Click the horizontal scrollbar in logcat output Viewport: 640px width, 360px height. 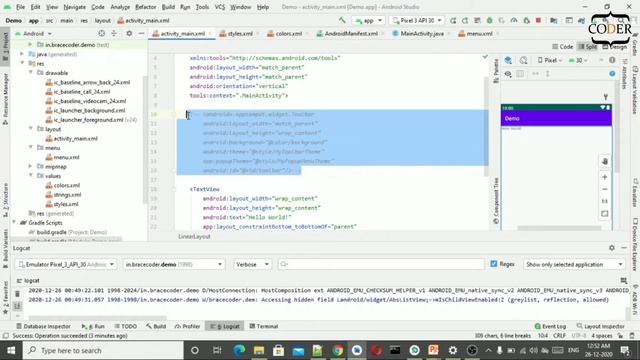click(98, 318)
